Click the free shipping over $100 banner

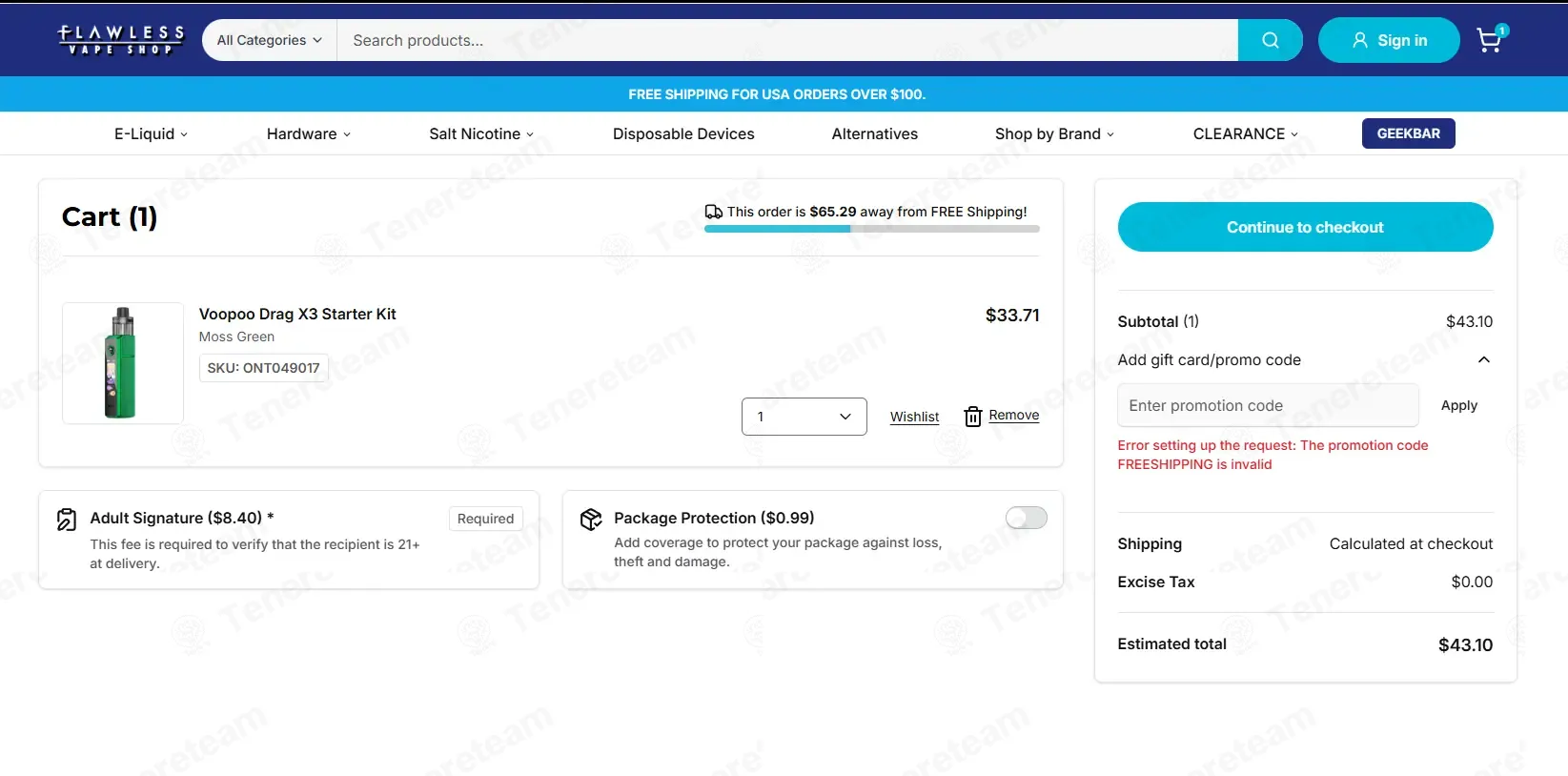pyautogui.click(x=777, y=94)
